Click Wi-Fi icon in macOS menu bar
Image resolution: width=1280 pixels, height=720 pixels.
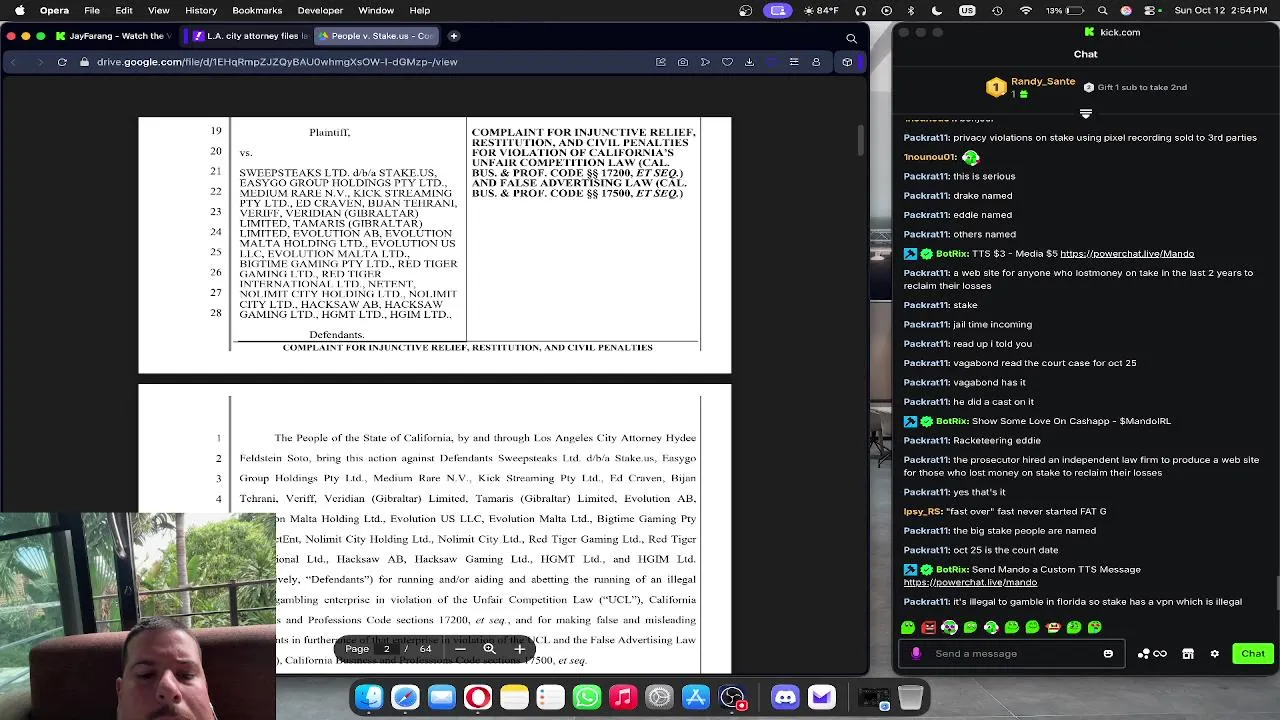pyautogui.click(x=1025, y=10)
